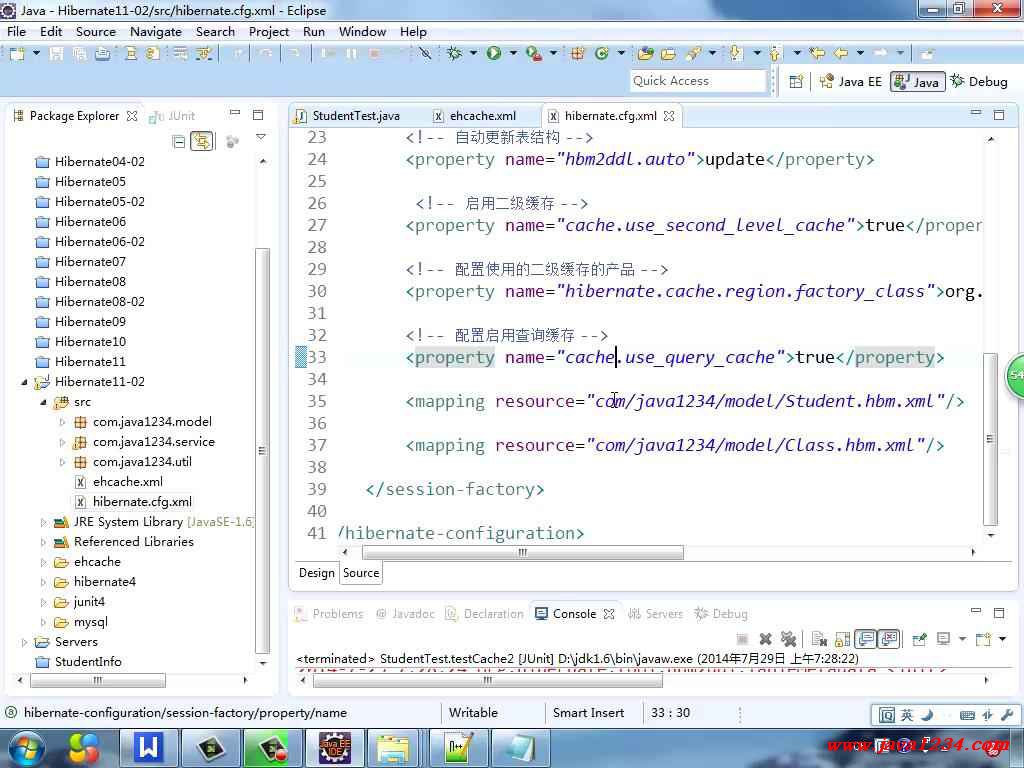Collapse the Hibernate11-02 project node
This screenshot has width=1024, height=768.
pos(24,382)
